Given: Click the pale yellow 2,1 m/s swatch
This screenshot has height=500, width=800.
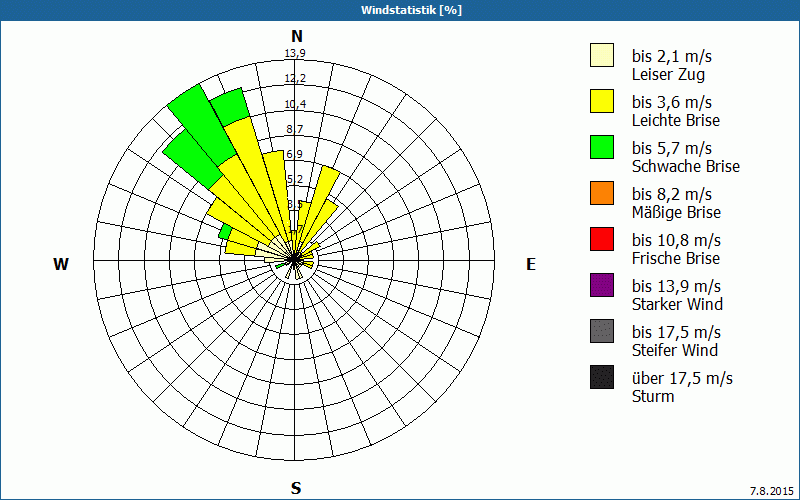Looking at the screenshot, I should (602, 55).
